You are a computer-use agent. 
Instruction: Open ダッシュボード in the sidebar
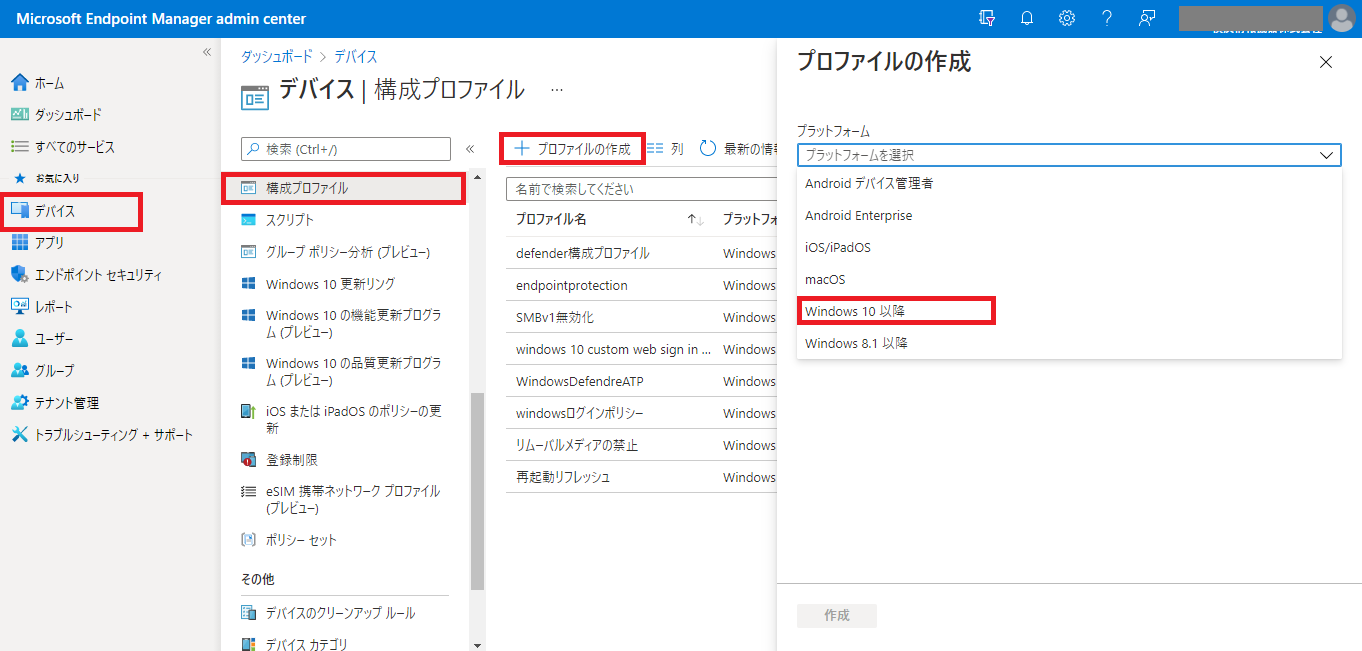coord(68,115)
